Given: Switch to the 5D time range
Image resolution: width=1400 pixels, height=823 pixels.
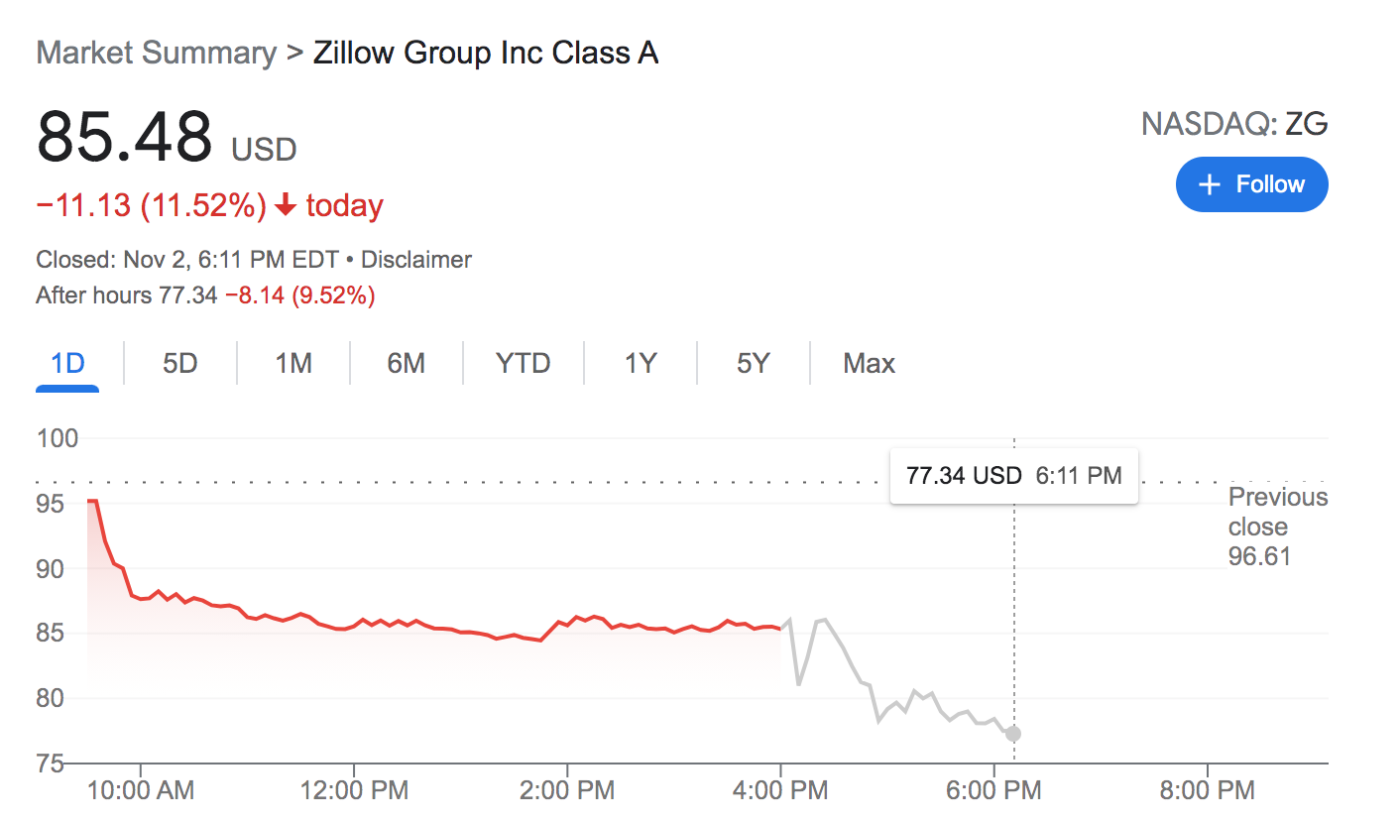Looking at the screenshot, I should click(x=180, y=363).
